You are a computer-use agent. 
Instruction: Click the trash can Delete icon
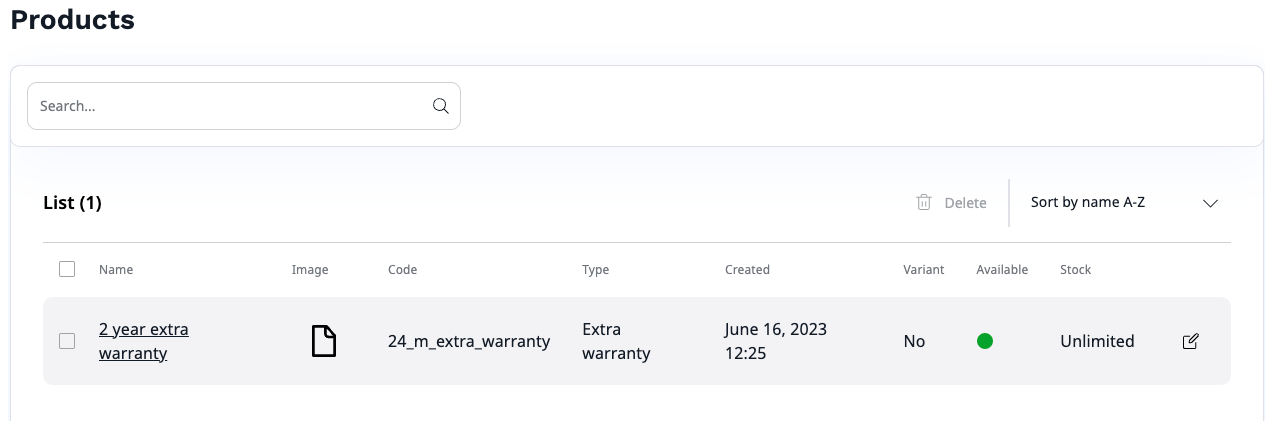click(x=924, y=203)
